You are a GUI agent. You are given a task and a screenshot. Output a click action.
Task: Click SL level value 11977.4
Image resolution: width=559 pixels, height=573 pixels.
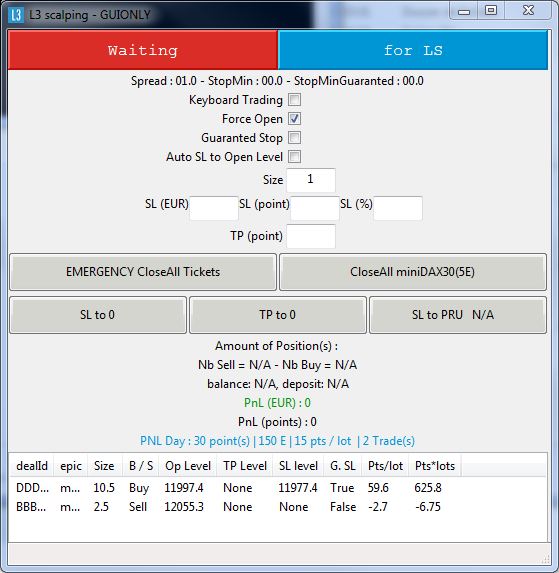tap(298, 487)
